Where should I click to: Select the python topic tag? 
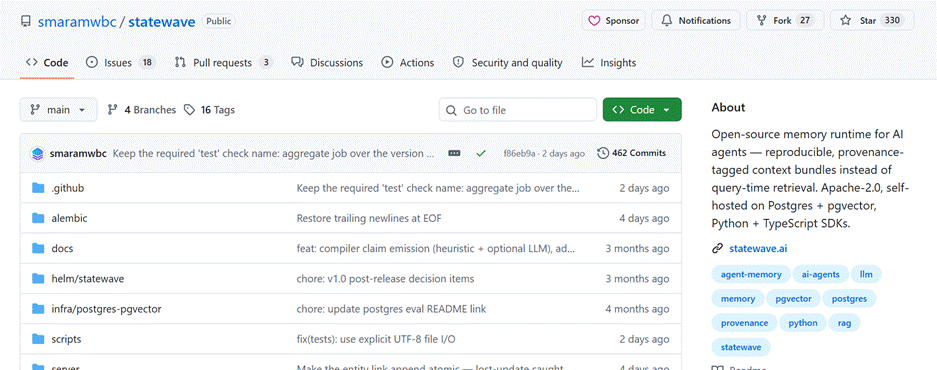click(x=803, y=323)
